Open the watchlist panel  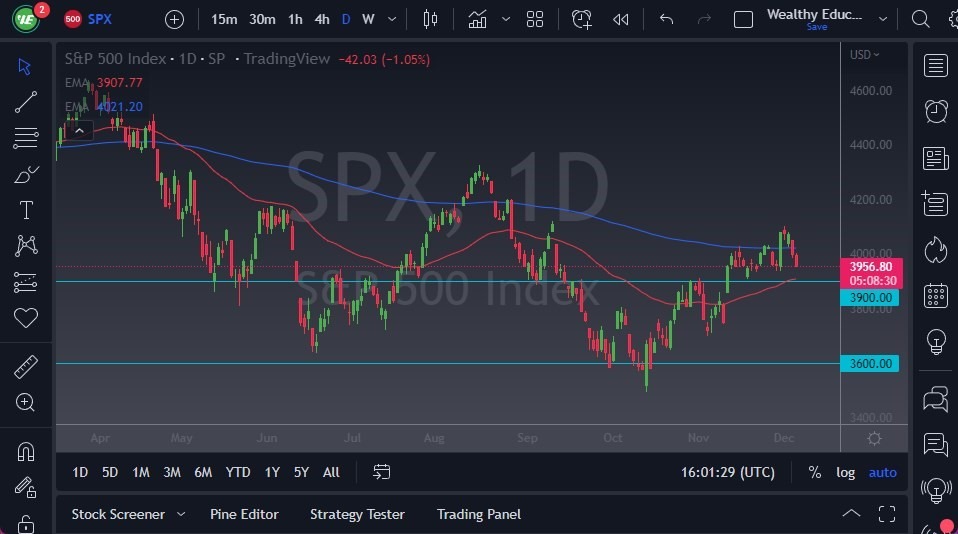[935, 65]
